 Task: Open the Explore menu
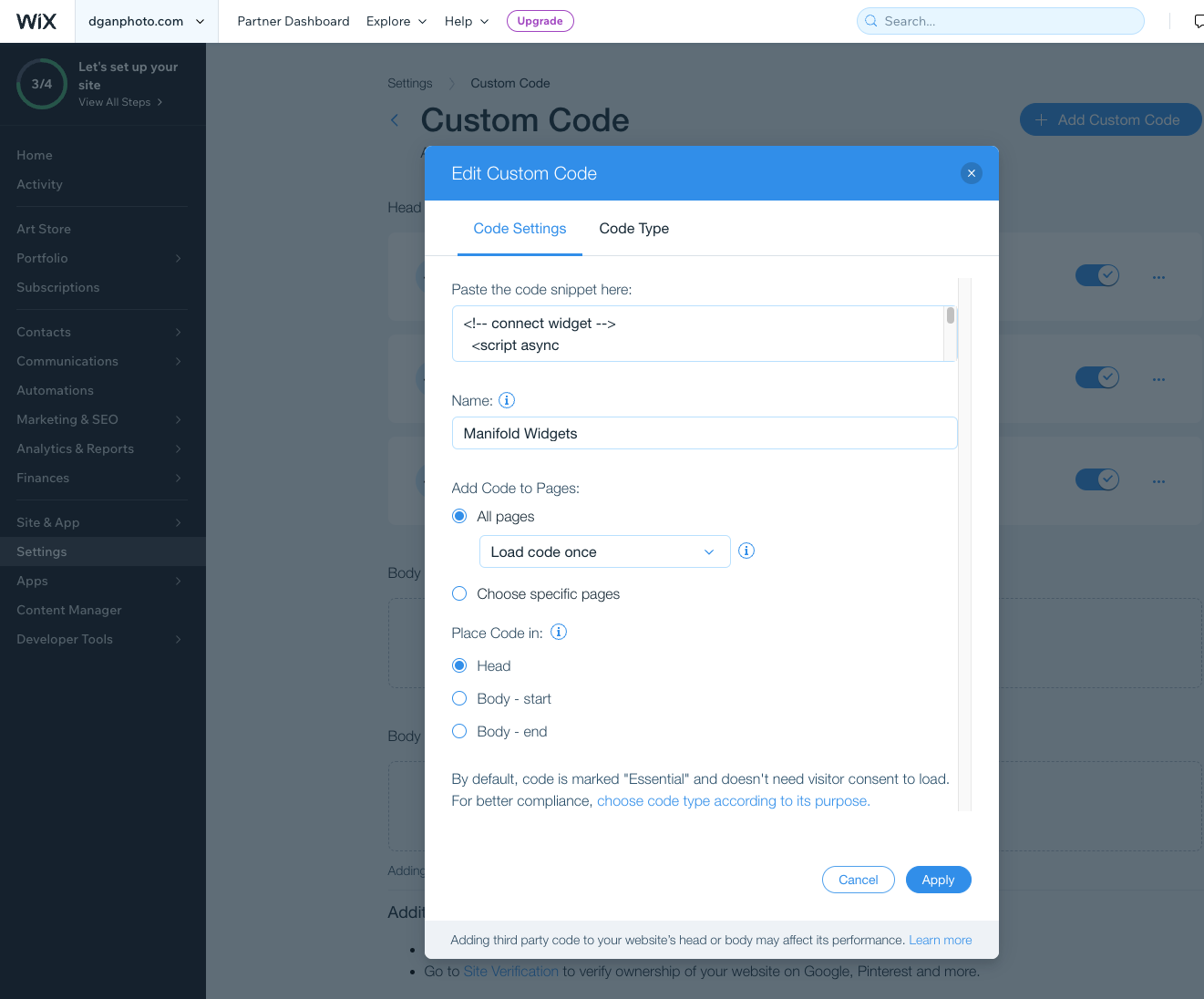(x=396, y=21)
